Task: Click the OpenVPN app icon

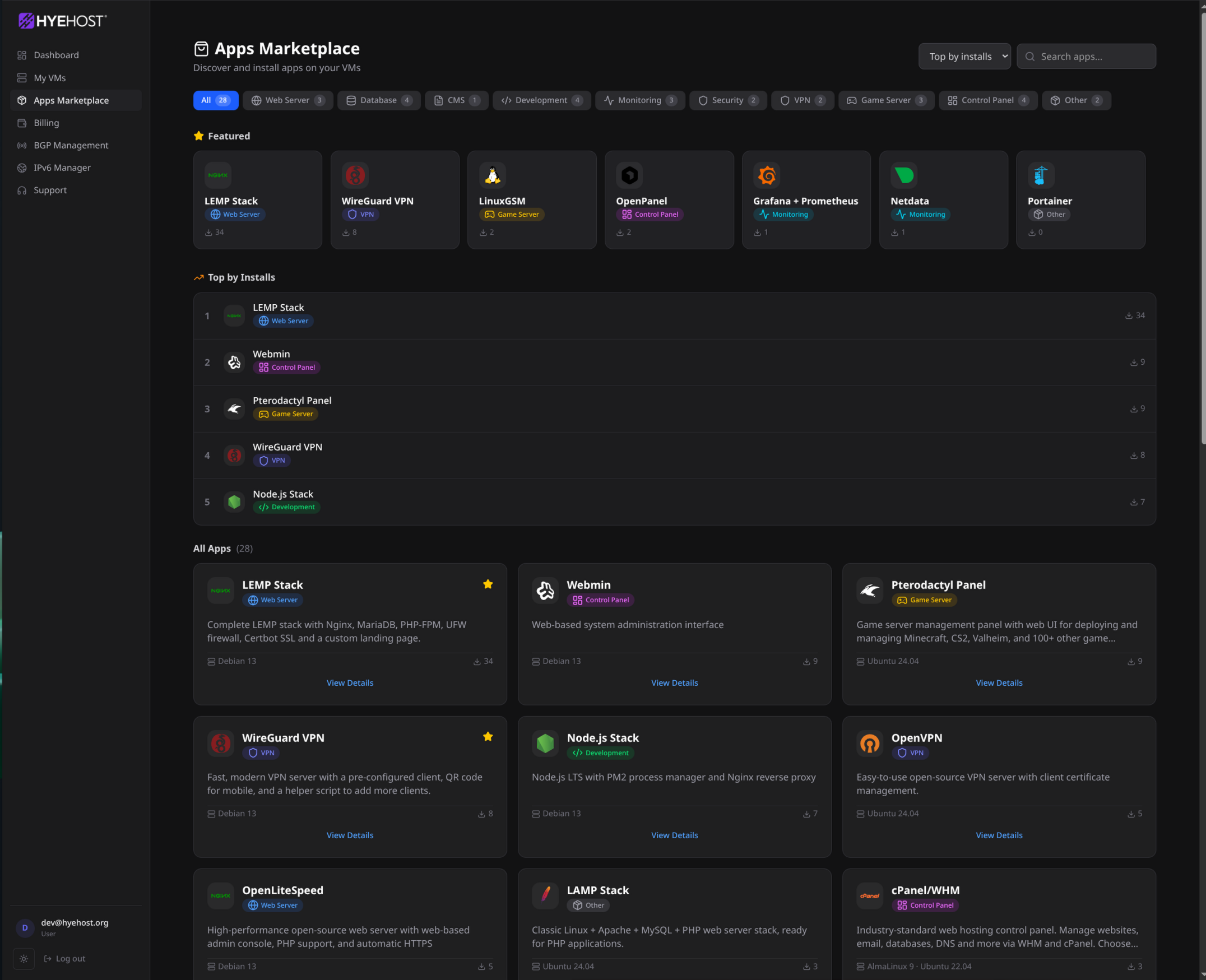Action: point(870,744)
